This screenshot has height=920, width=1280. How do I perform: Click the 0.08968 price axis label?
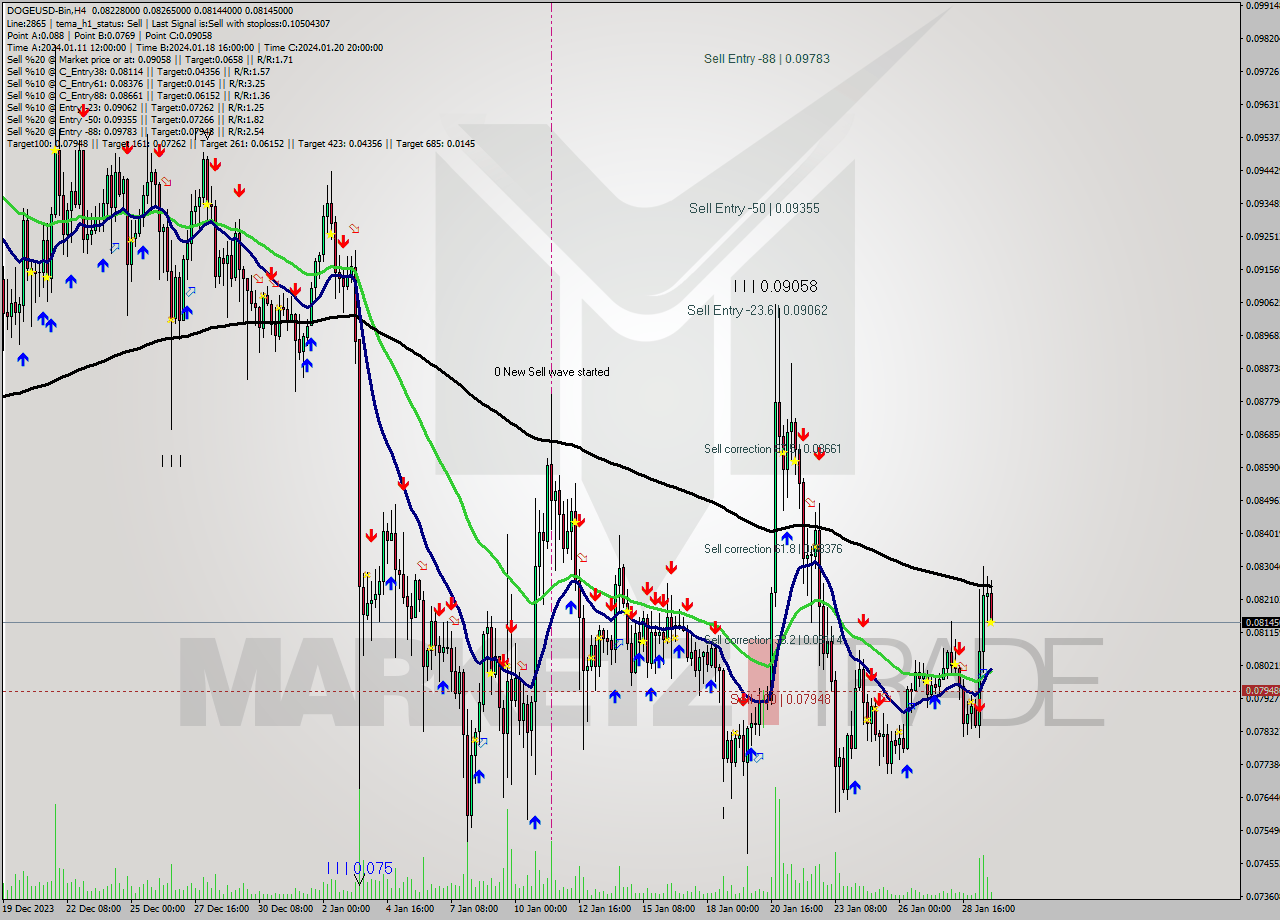pyautogui.click(x=1262, y=335)
